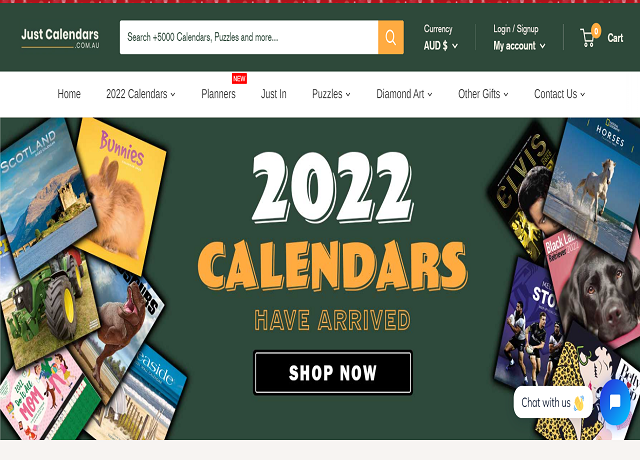This screenshot has height=460, width=640.
Task: Click the orange search magnifier icon
Action: [391, 37]
